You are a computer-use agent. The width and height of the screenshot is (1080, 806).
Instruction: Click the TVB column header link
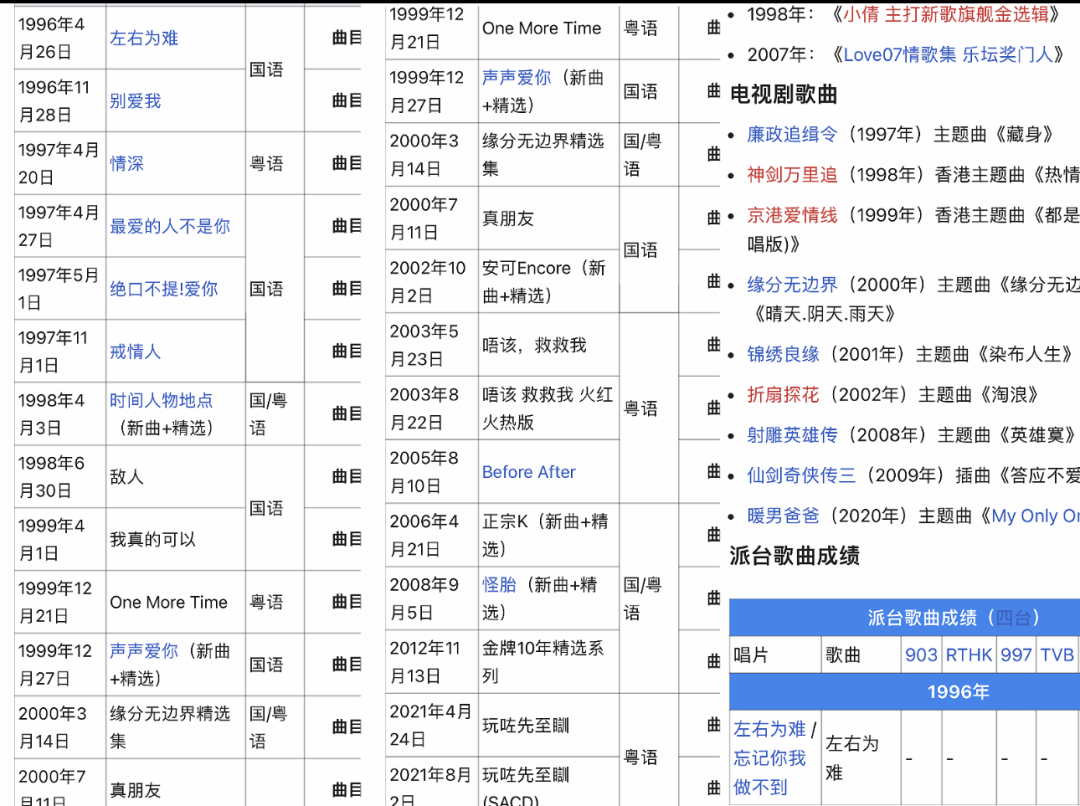coord(1057,654)
